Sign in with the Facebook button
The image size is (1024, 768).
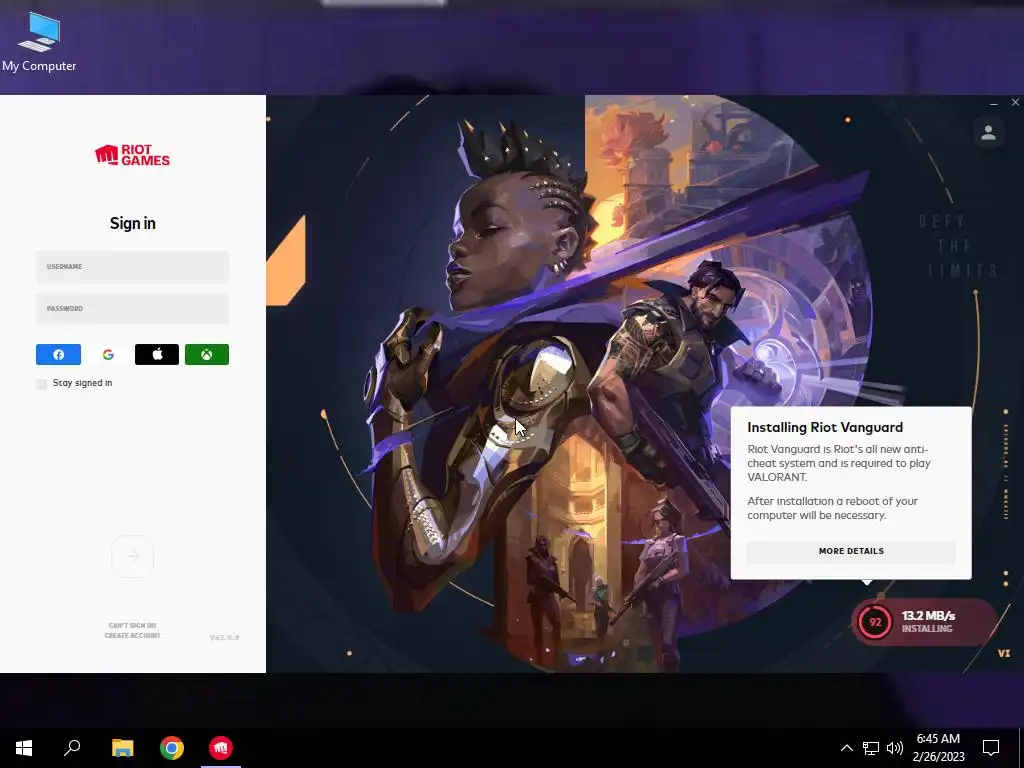coord(58,355)
